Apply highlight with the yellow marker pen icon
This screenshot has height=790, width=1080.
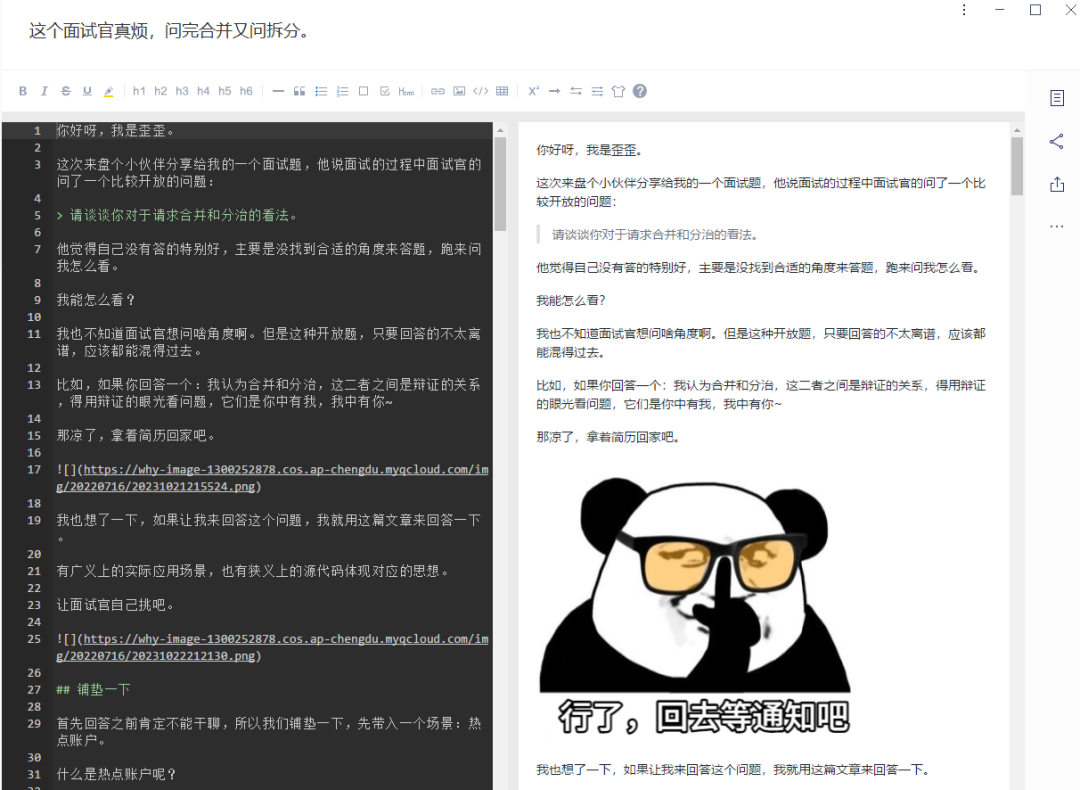click(109, 90)
